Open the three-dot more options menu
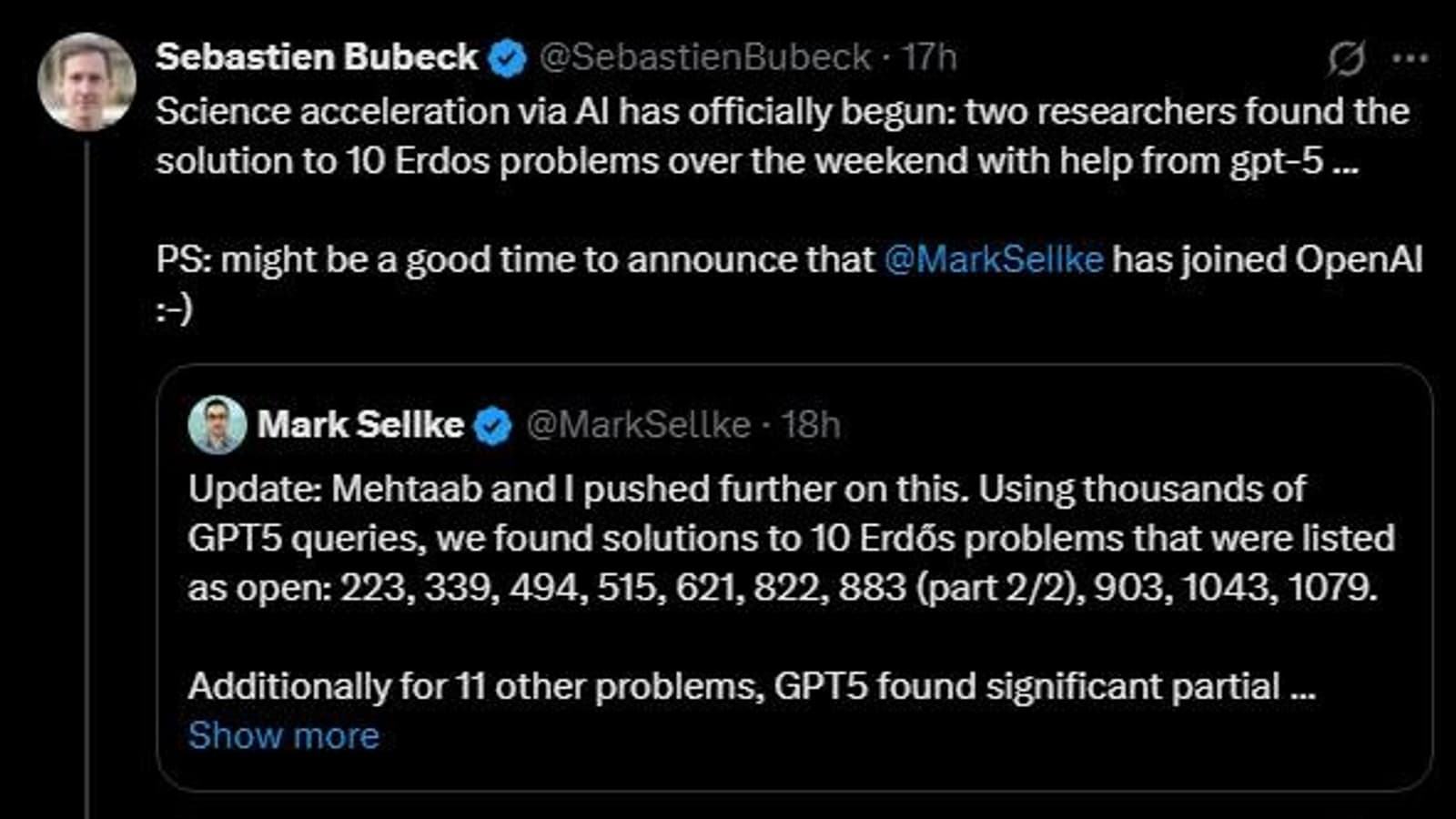 tap(1410, 59)
